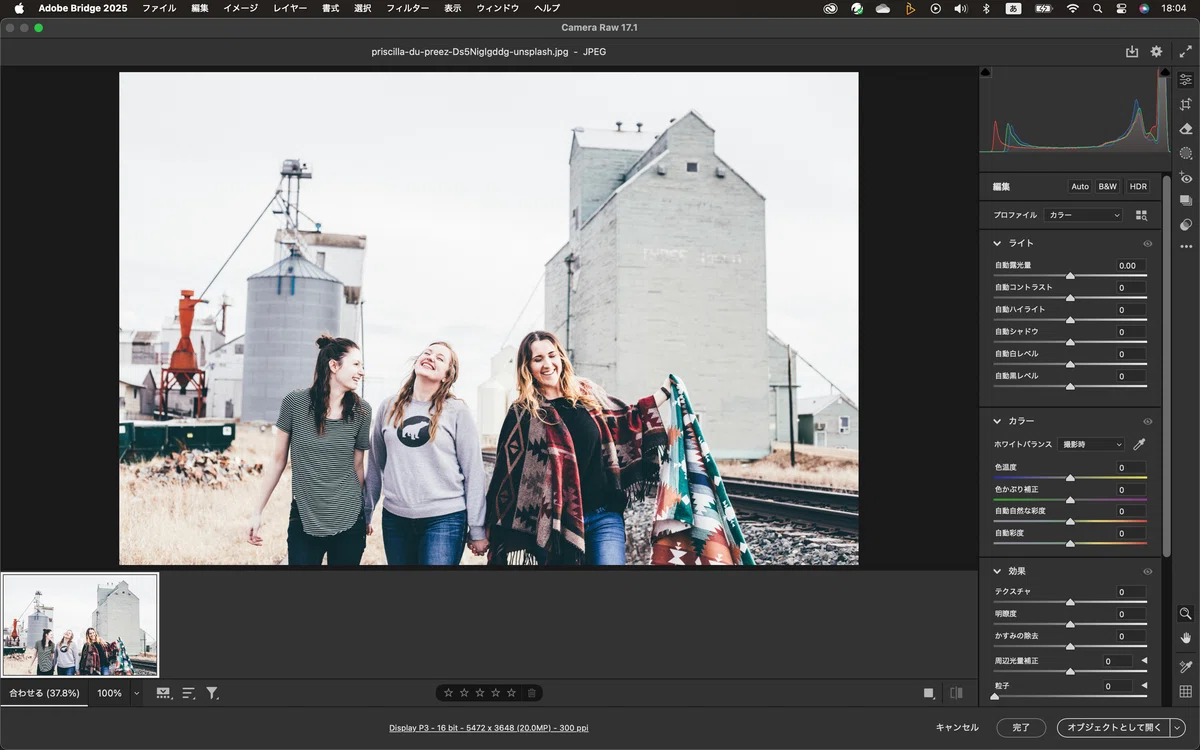Toggle the color sampler overlay tool
Image resolution: width=1200 pixels, height=750 pixels.
point(1186,667)
